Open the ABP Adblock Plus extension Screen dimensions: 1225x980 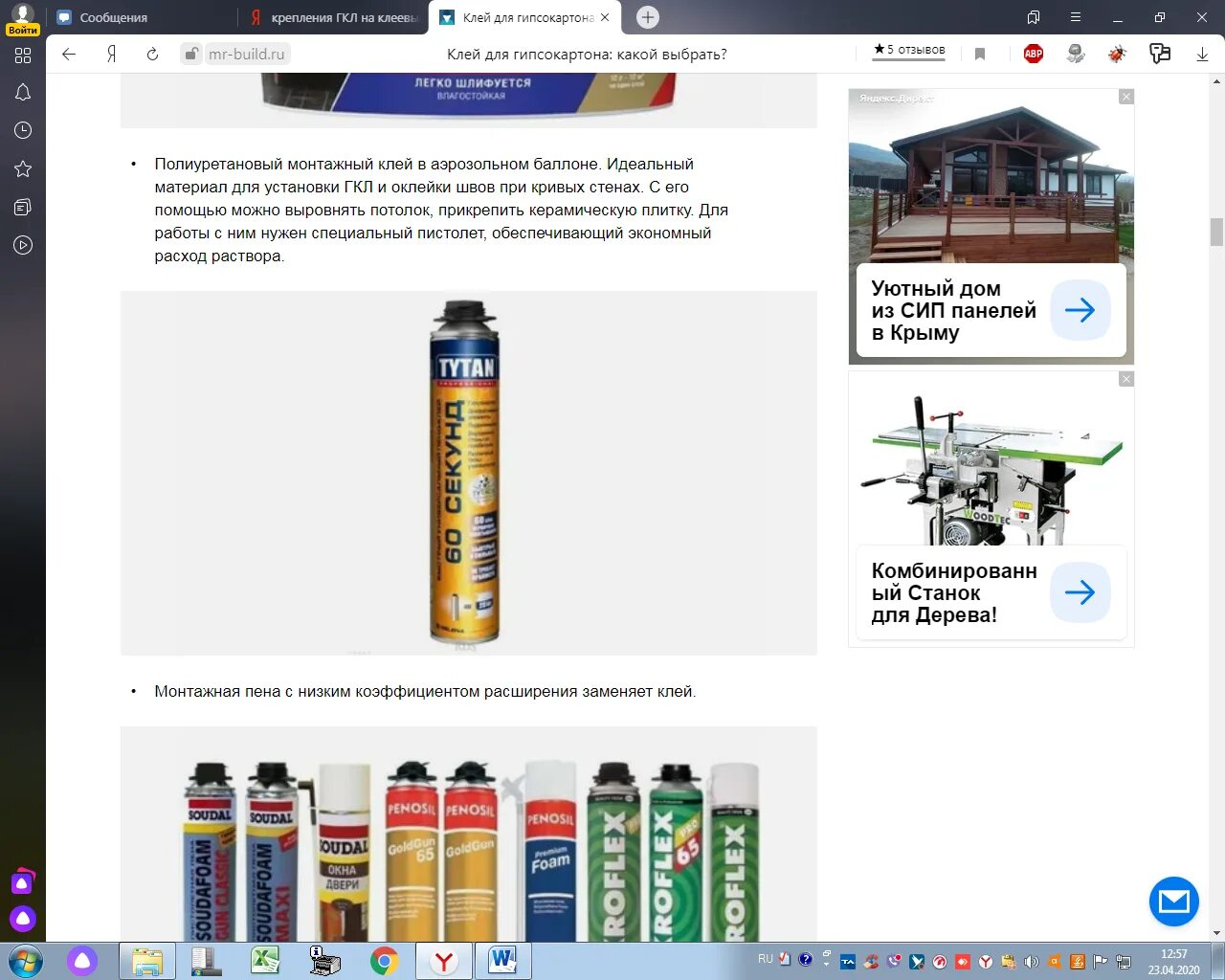point(1034,54)
